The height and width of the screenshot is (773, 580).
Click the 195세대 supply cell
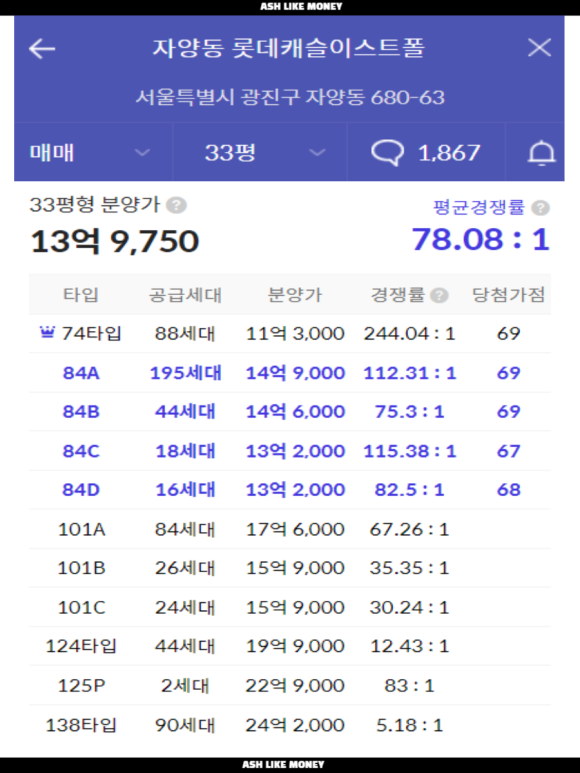(x=185, y=373)
